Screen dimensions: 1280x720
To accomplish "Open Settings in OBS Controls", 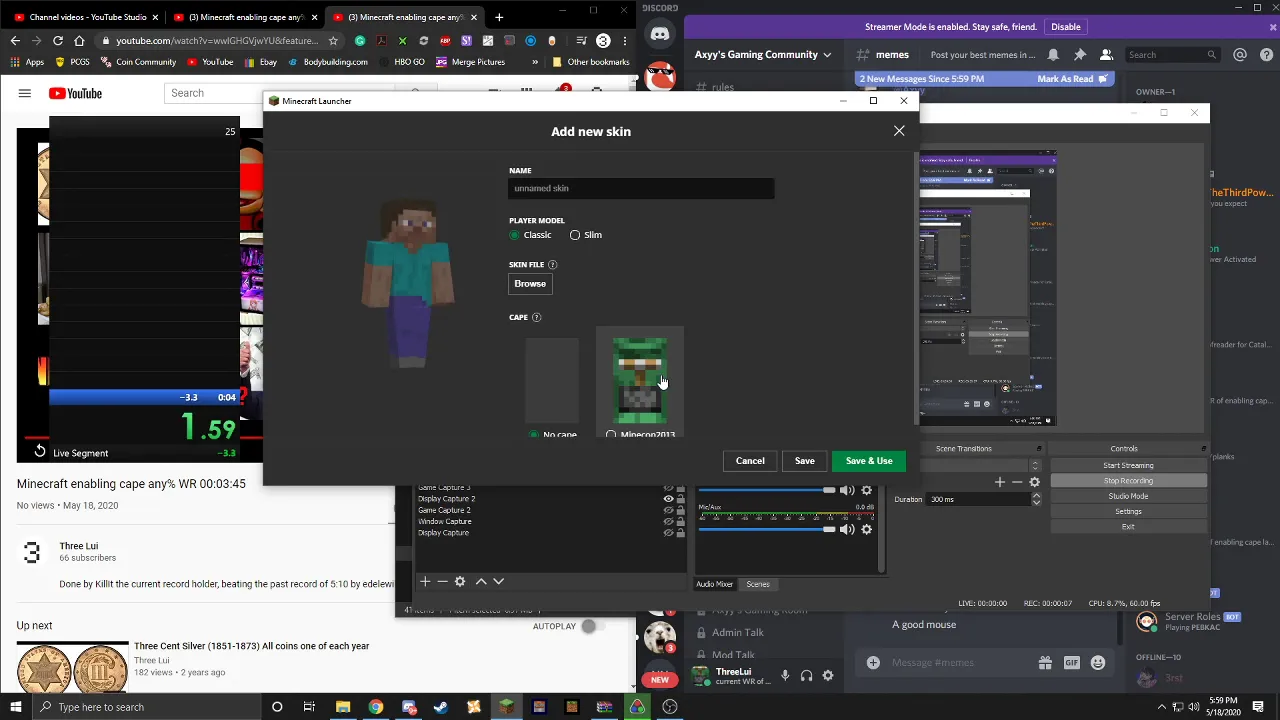I will pos(1128,511).
